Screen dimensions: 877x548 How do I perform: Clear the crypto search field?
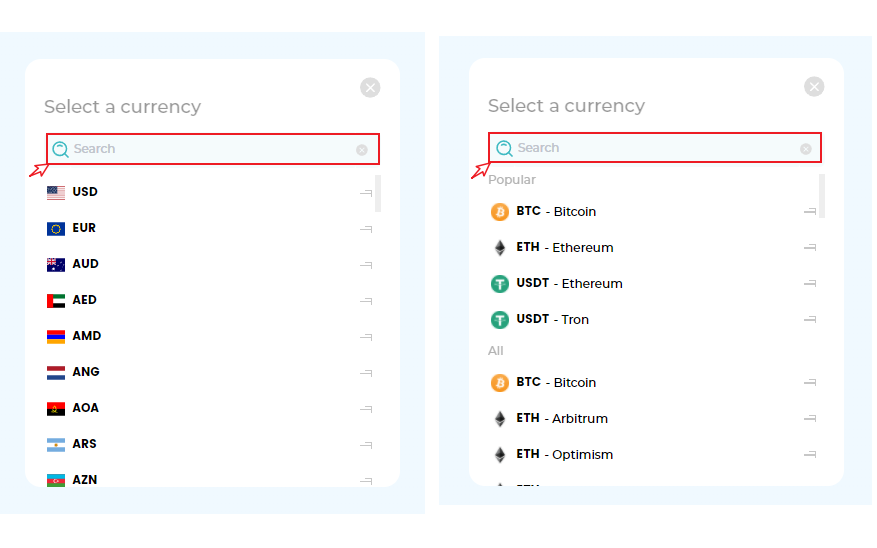tap(806, 149)
